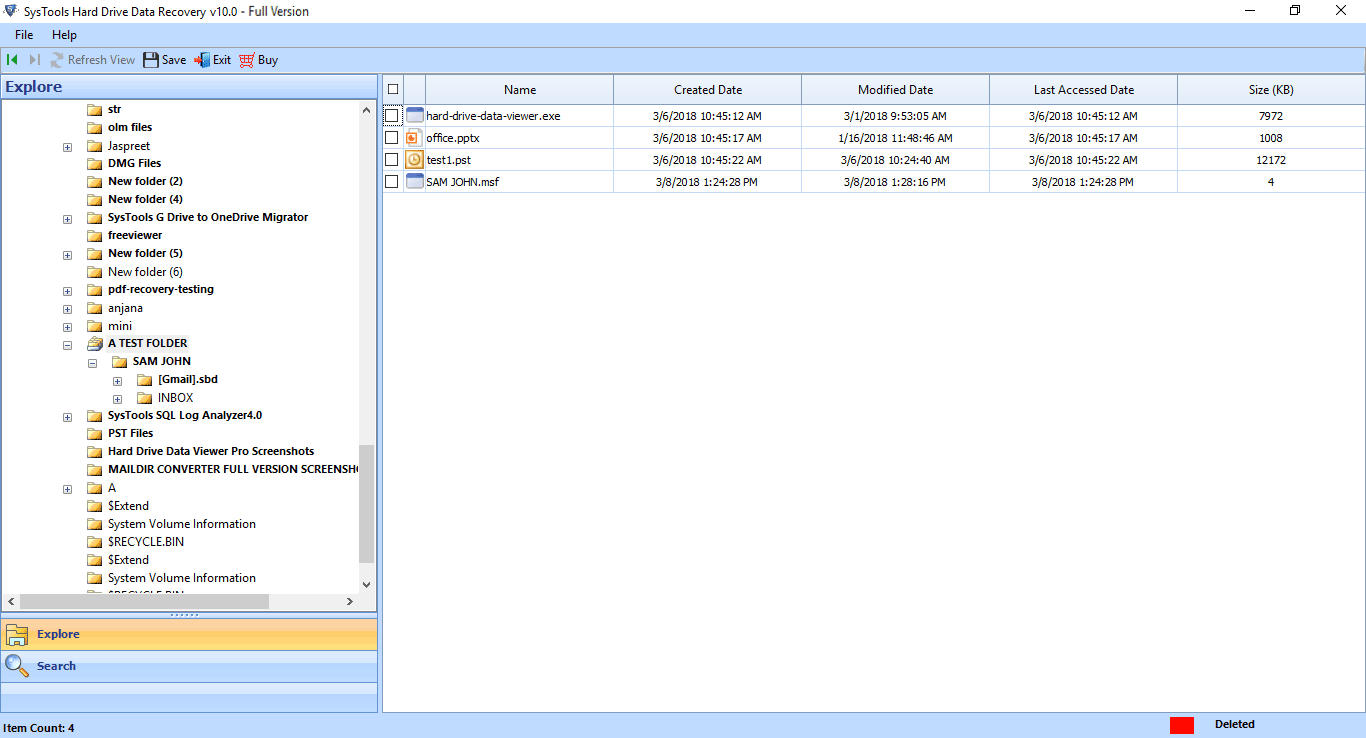Click the Search magnifier icon
The width and height of the screenshot is (1366, 738).
point(17,666)
